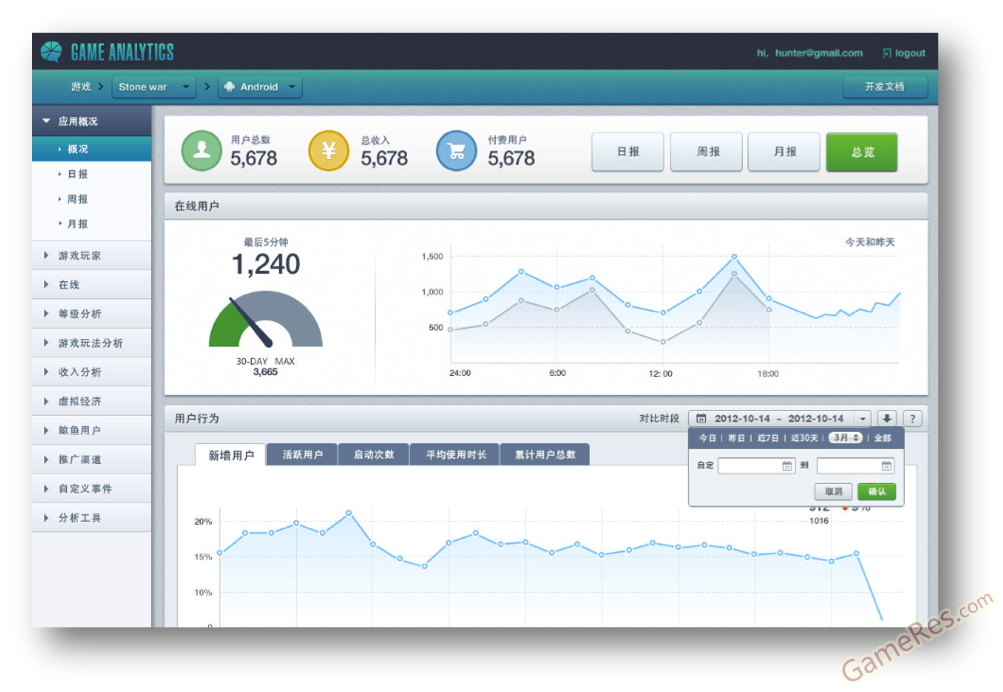
Task: Click the logout link
Action: coord(904,53)
